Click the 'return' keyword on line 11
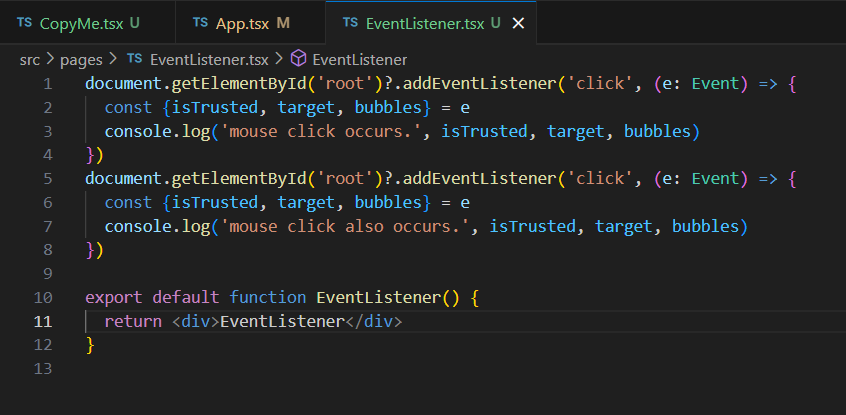The width and height of the screenshot is (846, 415). (x=133, y=321)
